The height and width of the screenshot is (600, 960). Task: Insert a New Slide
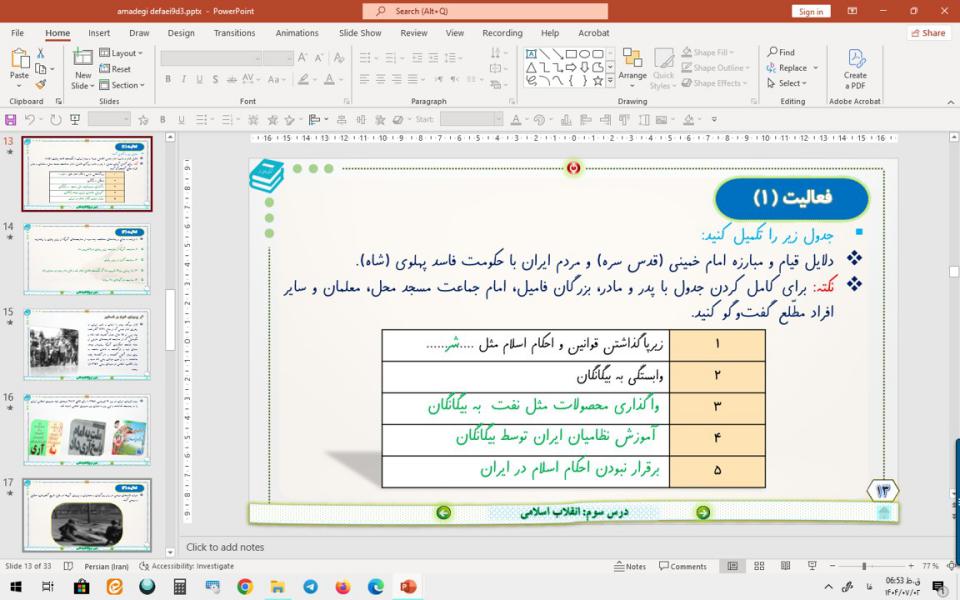[x=83, y=69]
